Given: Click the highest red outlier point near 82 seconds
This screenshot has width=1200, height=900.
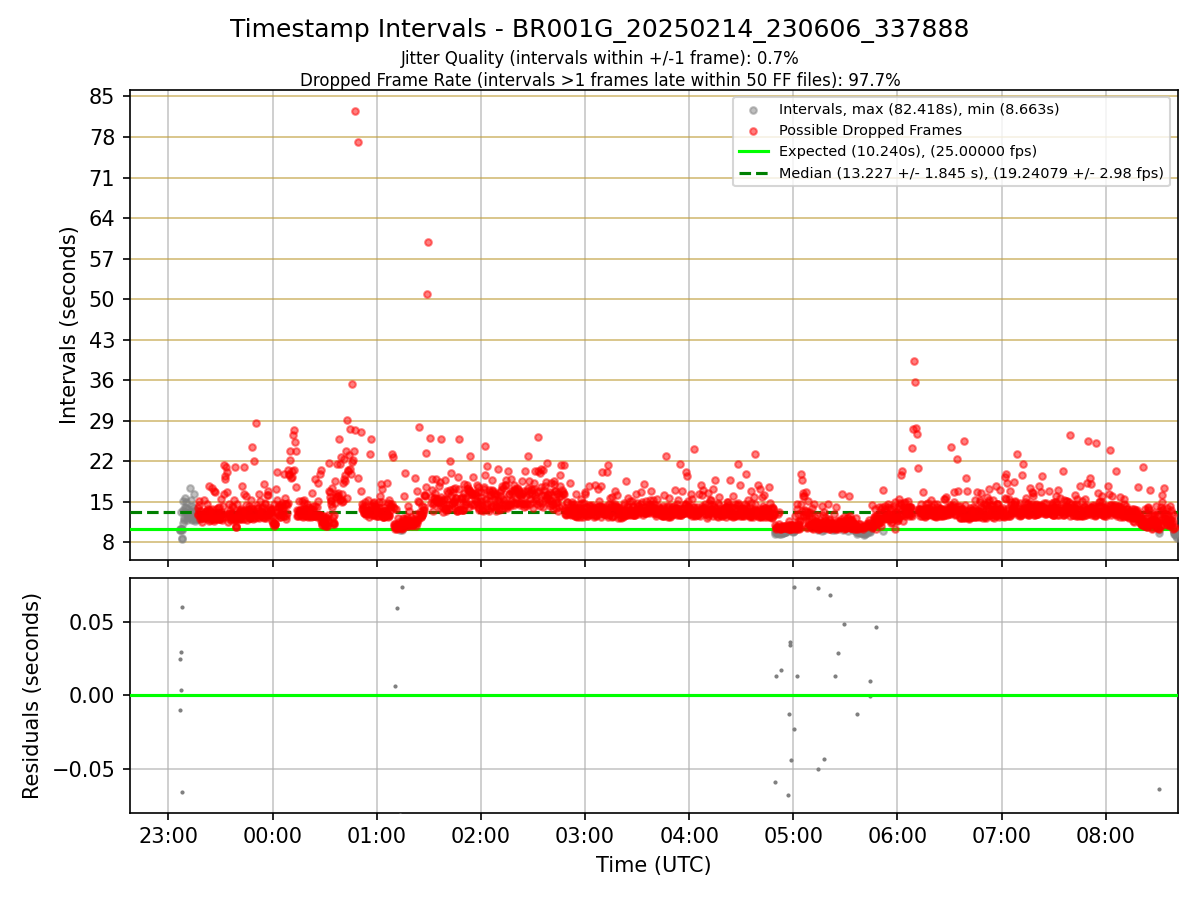Looking at the screenshot, I should [x=355, y=111].
